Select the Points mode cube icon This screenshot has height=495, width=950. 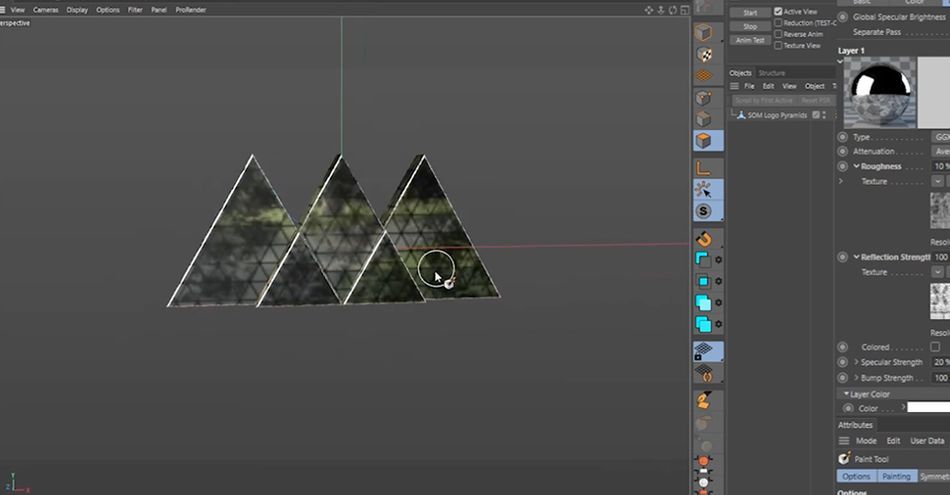[x=703, y=98]
